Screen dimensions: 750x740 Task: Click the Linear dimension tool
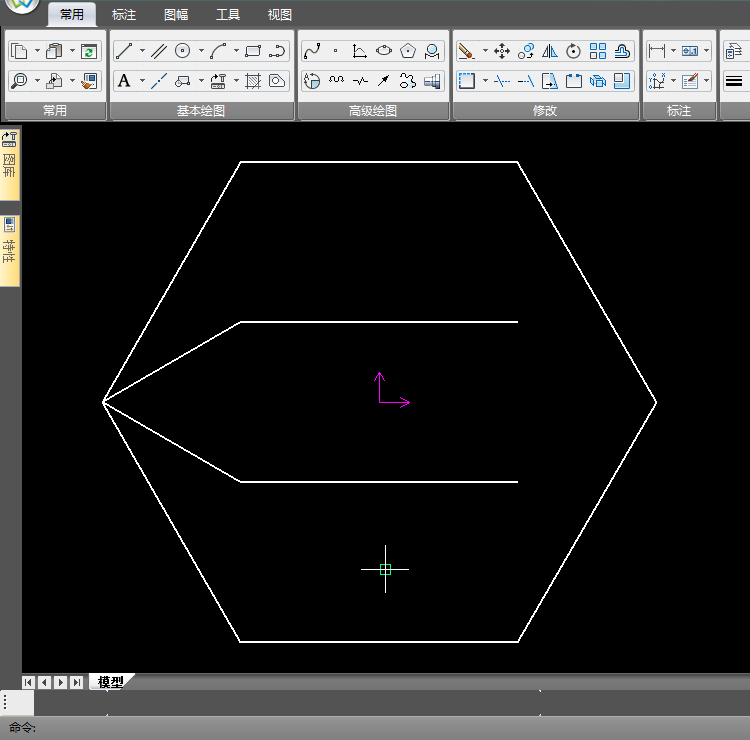(x=657, y=51)
